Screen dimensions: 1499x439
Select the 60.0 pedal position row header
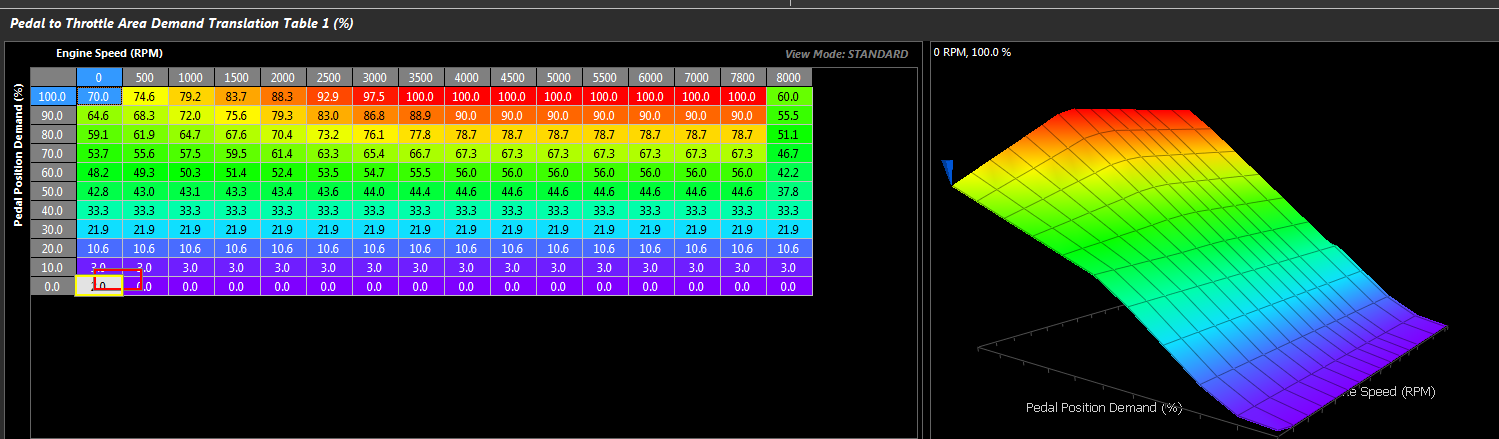click(x=53, y=173)
